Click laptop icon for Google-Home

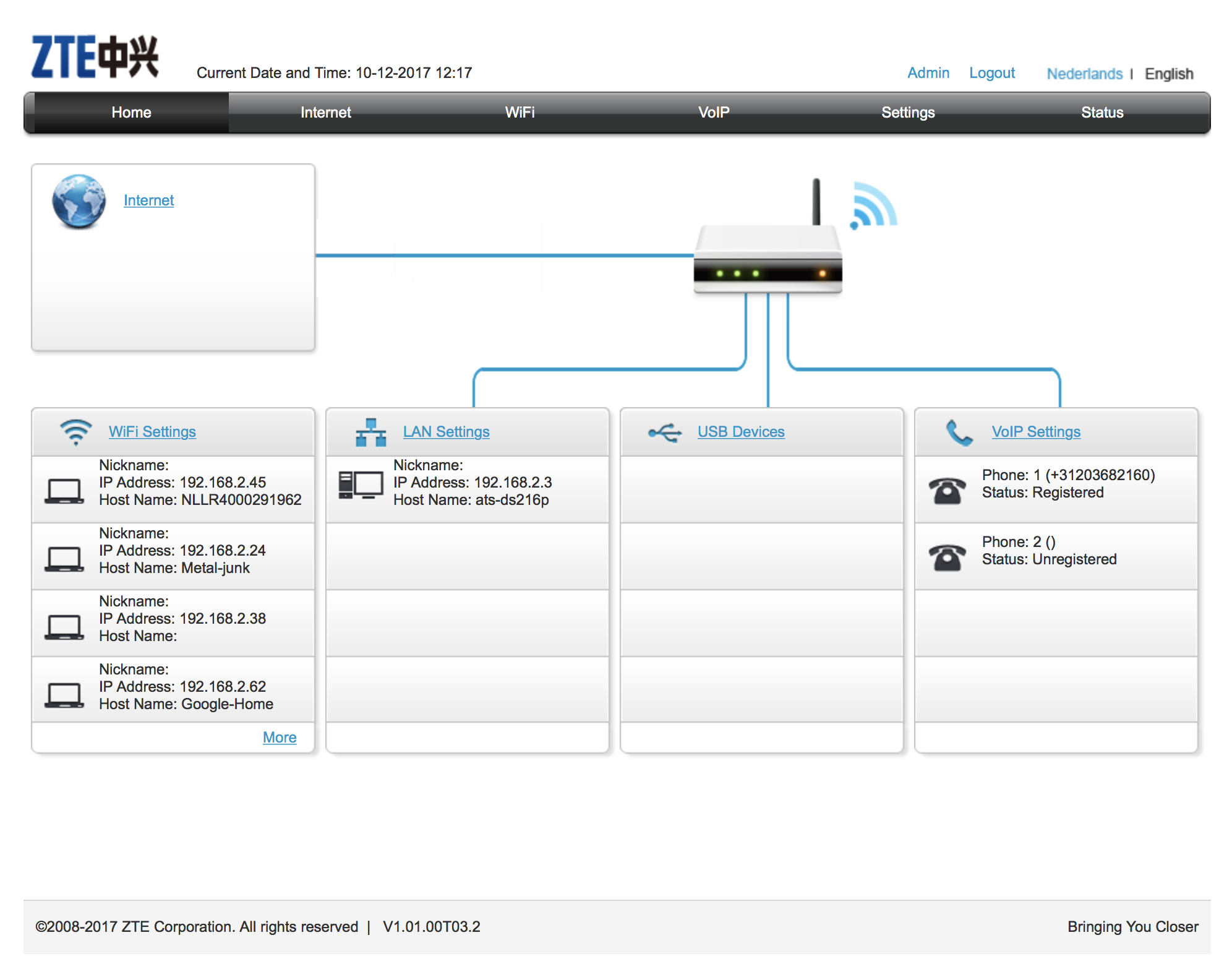(64, 695)
